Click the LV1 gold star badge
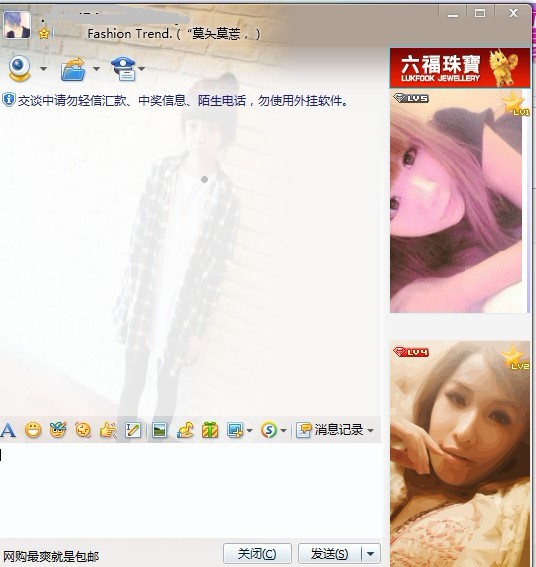Screen dimensions: 536x567 [x=516, y=104]
